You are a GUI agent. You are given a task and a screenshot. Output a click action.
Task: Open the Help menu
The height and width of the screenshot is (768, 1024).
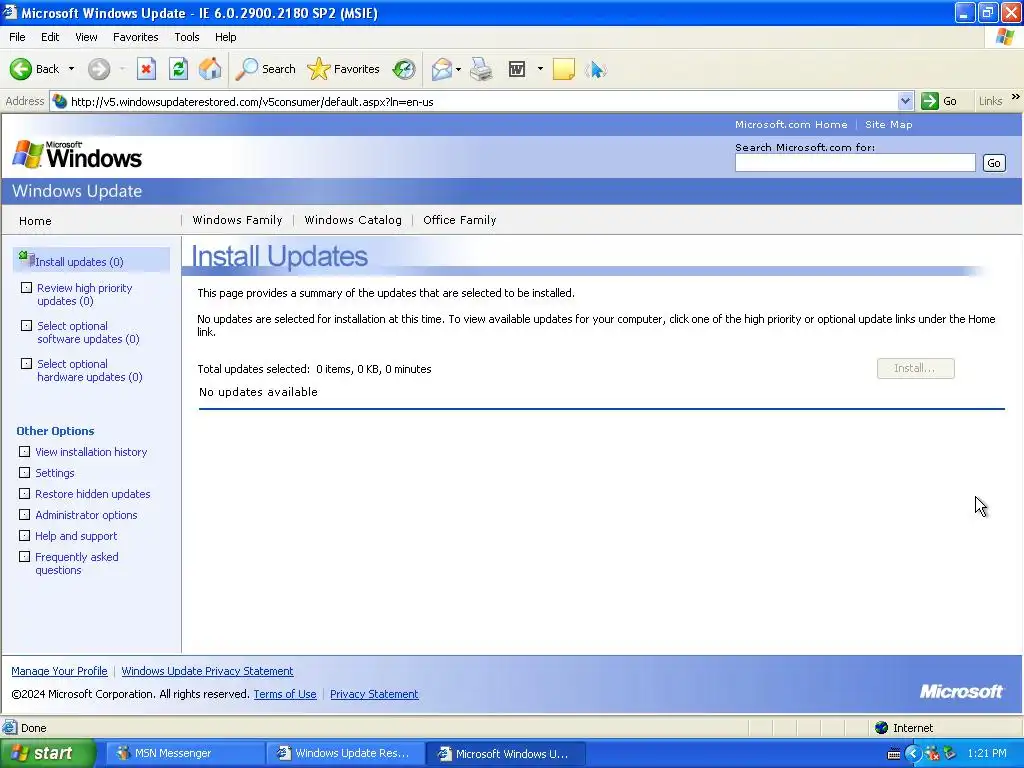[x=225, y=37]
